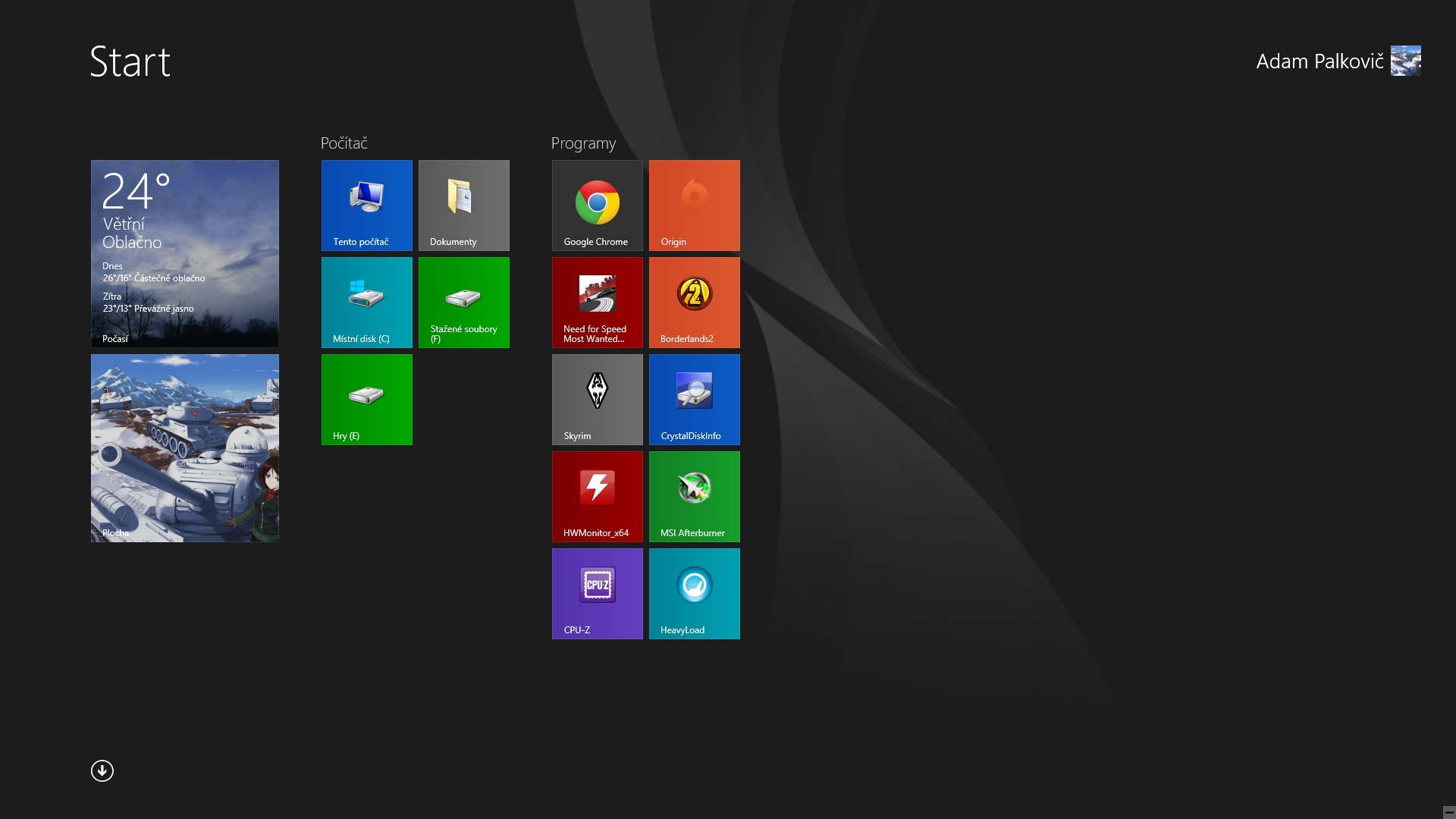
Task: Open the Hry (E) drive tile
Action: pyautogui.click(x=366, y=399)
